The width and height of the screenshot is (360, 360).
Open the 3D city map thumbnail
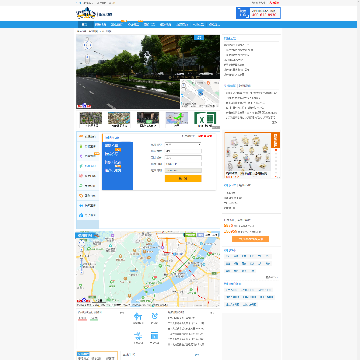point(119,119)
